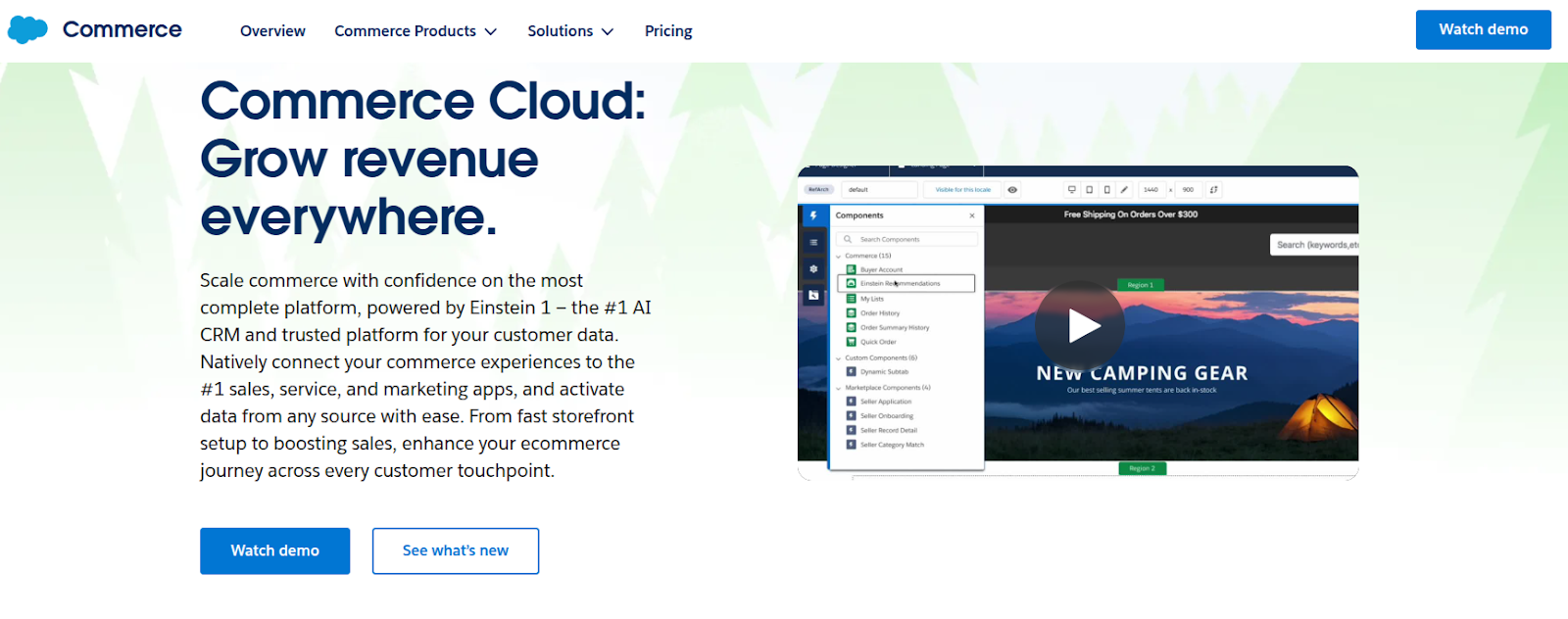Choose mobile view icon in video toolbar

coord(1107,190)
